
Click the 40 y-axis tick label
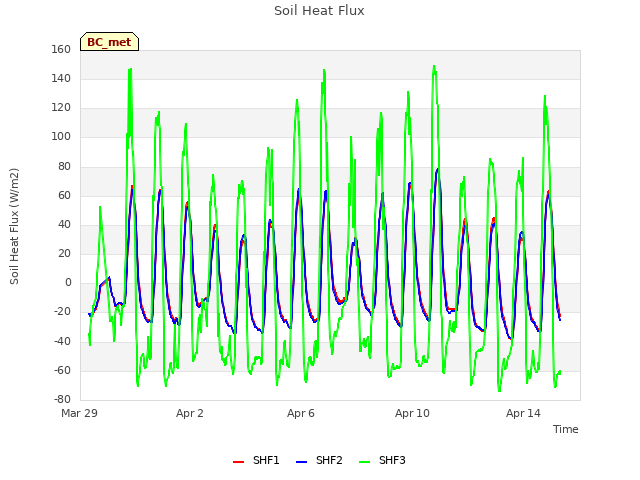64,224
